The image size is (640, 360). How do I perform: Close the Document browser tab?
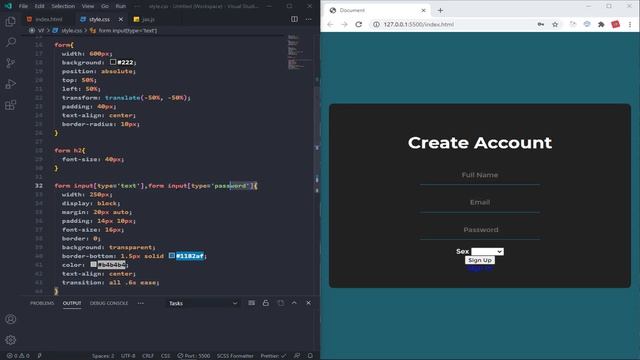[423, 10]
